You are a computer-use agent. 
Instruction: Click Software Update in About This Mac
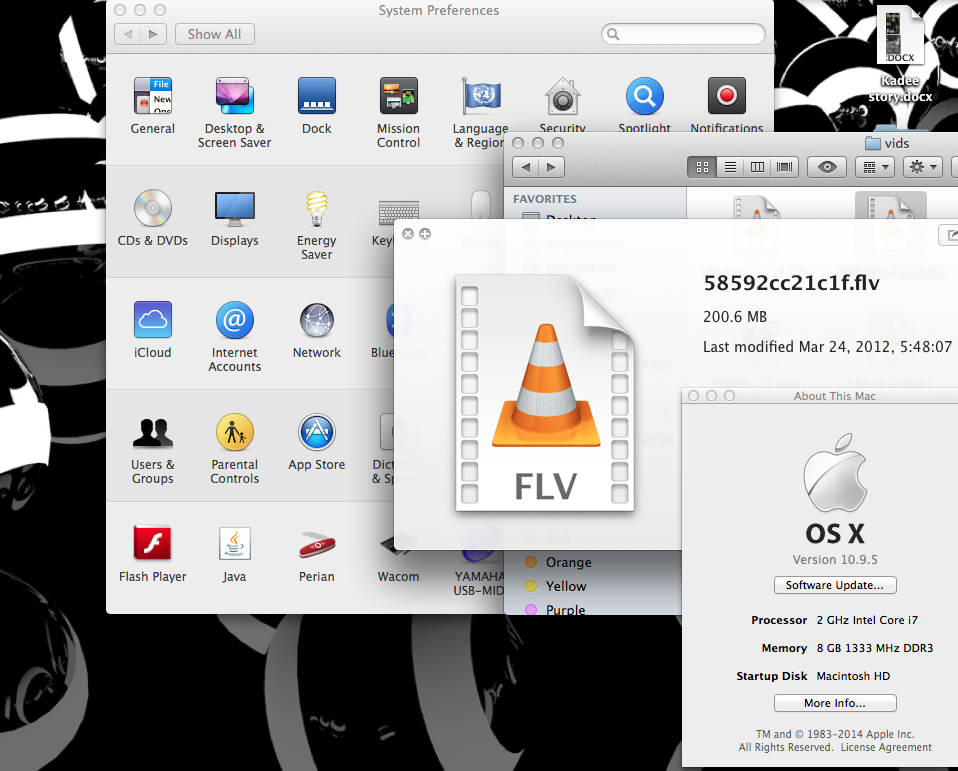pos(835,585)
